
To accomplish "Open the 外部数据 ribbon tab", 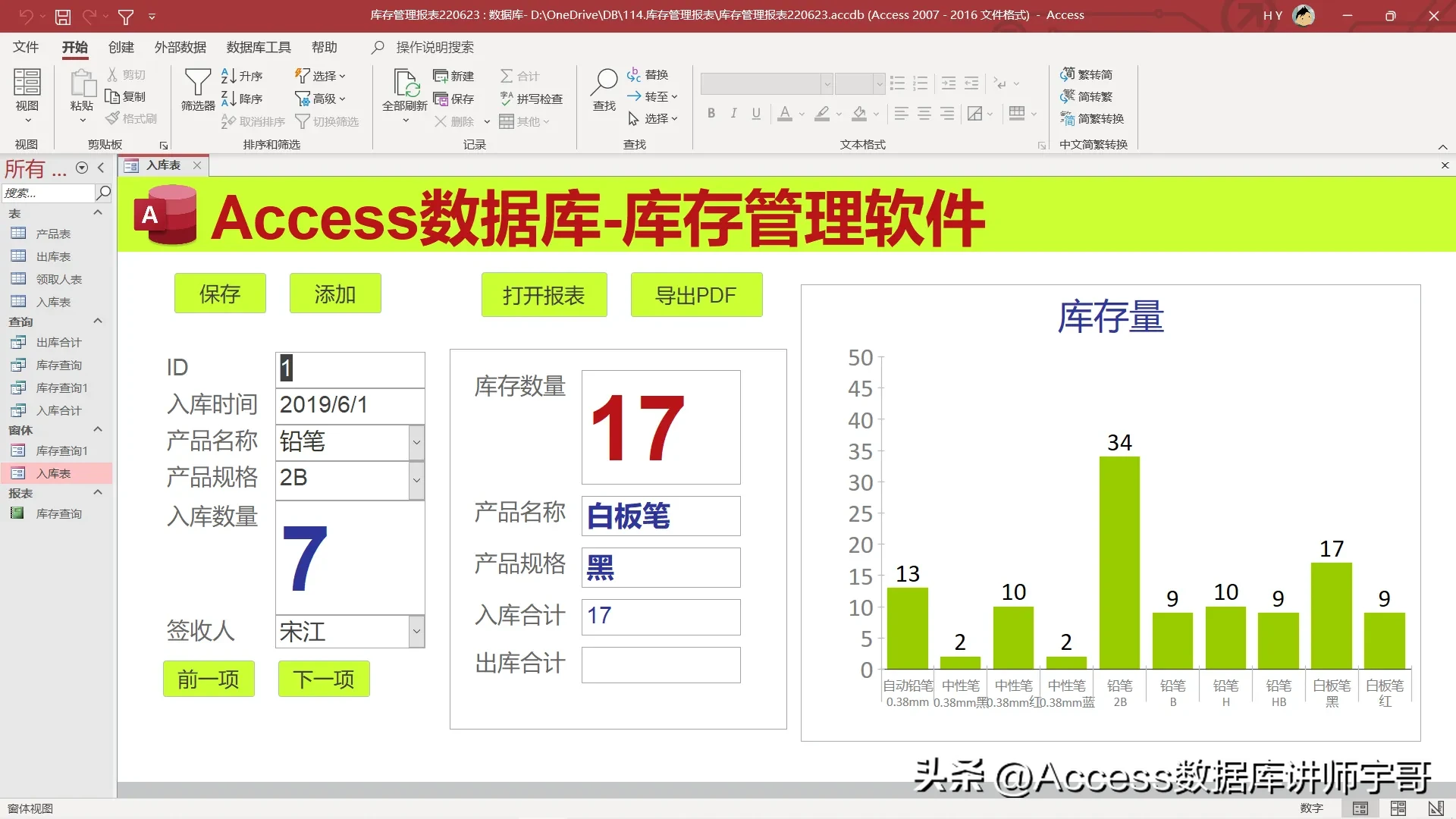I will [180, 47].
